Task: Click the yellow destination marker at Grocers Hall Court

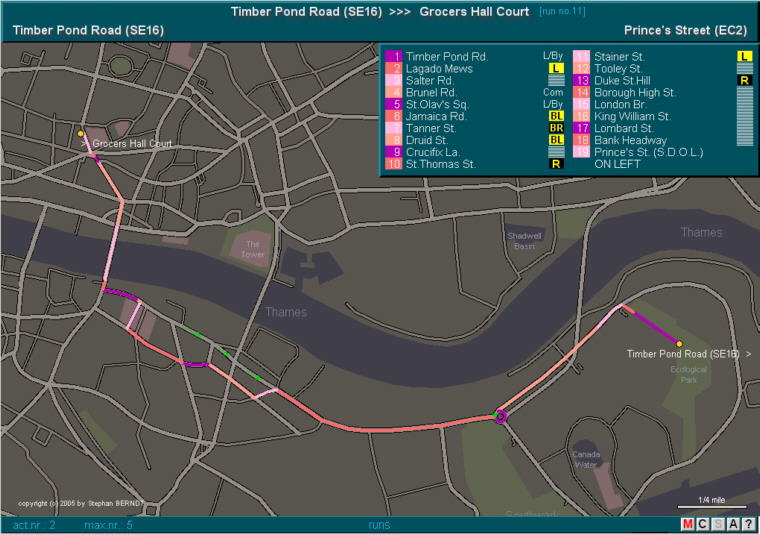Action: (x=81, y=133)
